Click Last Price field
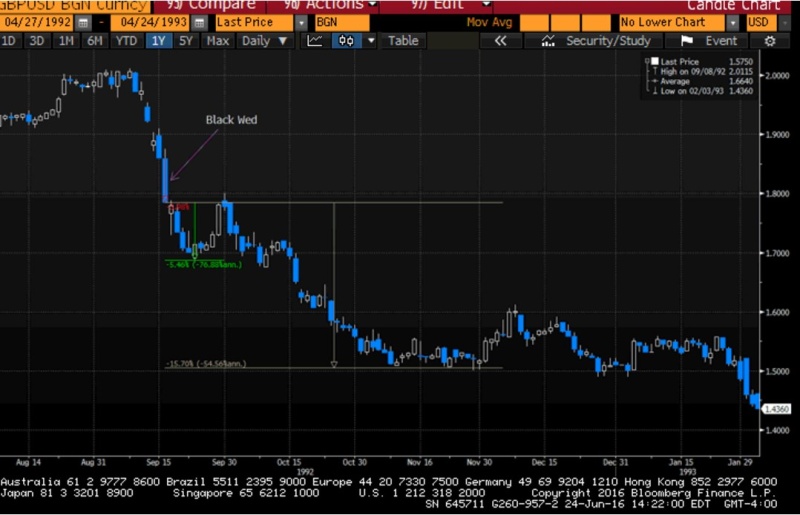 (254, 22)
